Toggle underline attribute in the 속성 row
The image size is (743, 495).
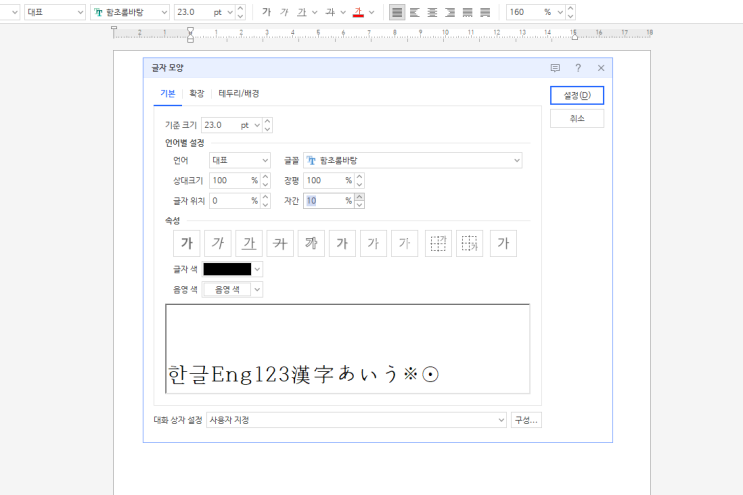249,243
